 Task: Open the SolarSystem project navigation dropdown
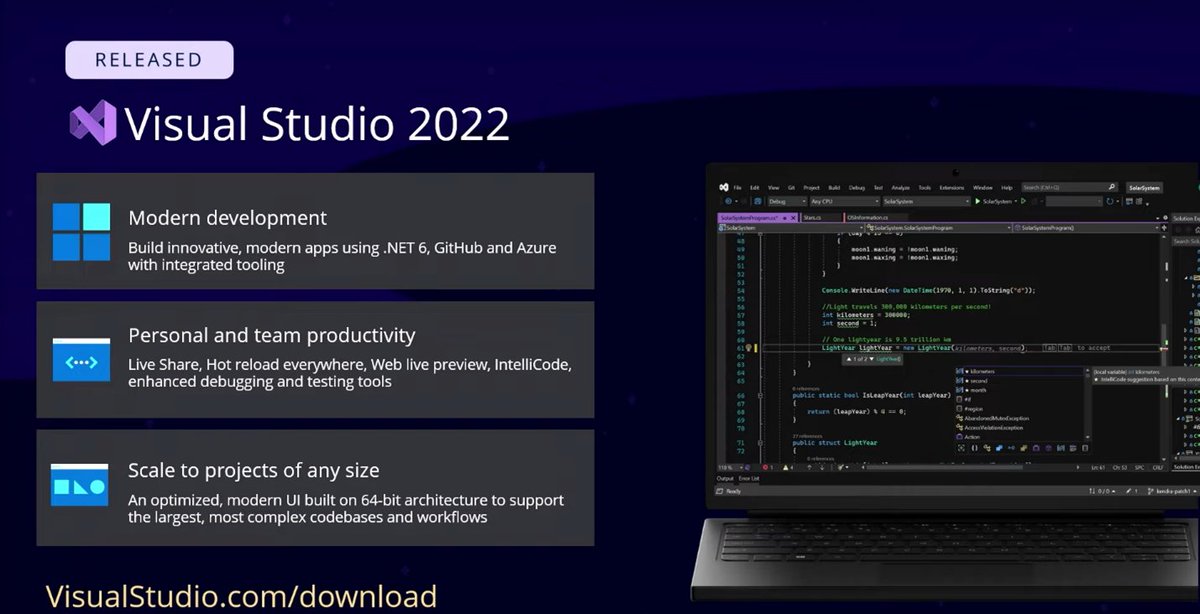click(x=790, y=228)
